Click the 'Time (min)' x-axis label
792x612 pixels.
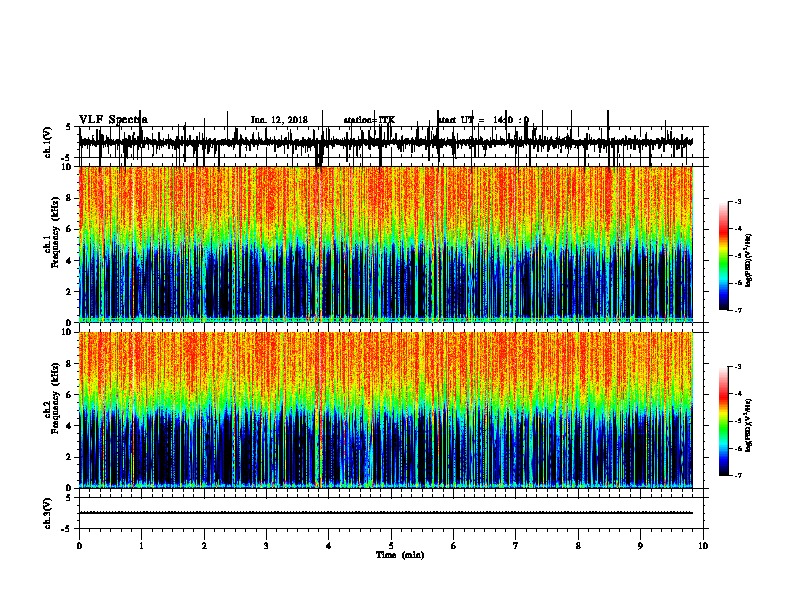pos(400,555)
